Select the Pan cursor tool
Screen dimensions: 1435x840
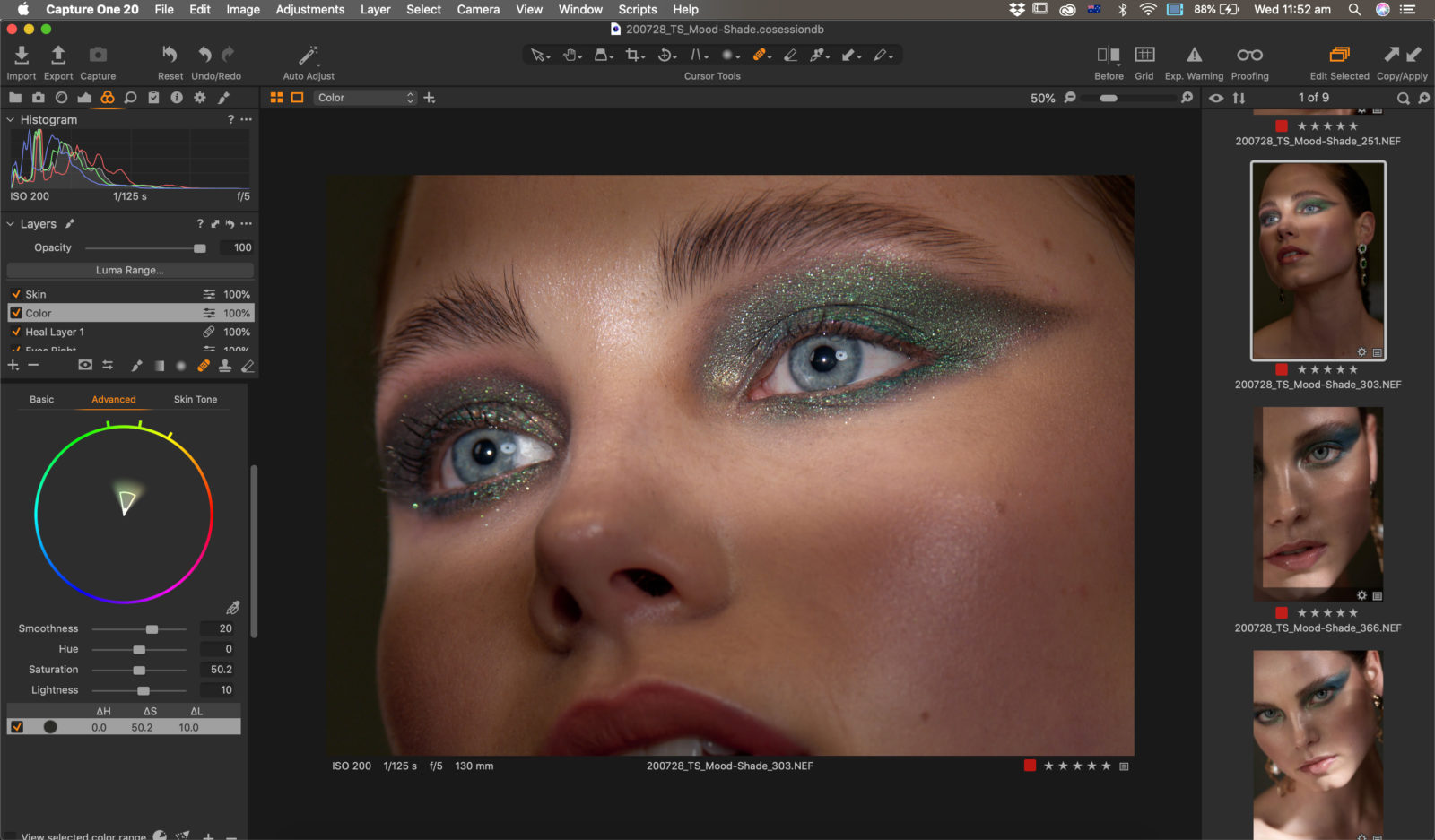[x=571, y=55]
